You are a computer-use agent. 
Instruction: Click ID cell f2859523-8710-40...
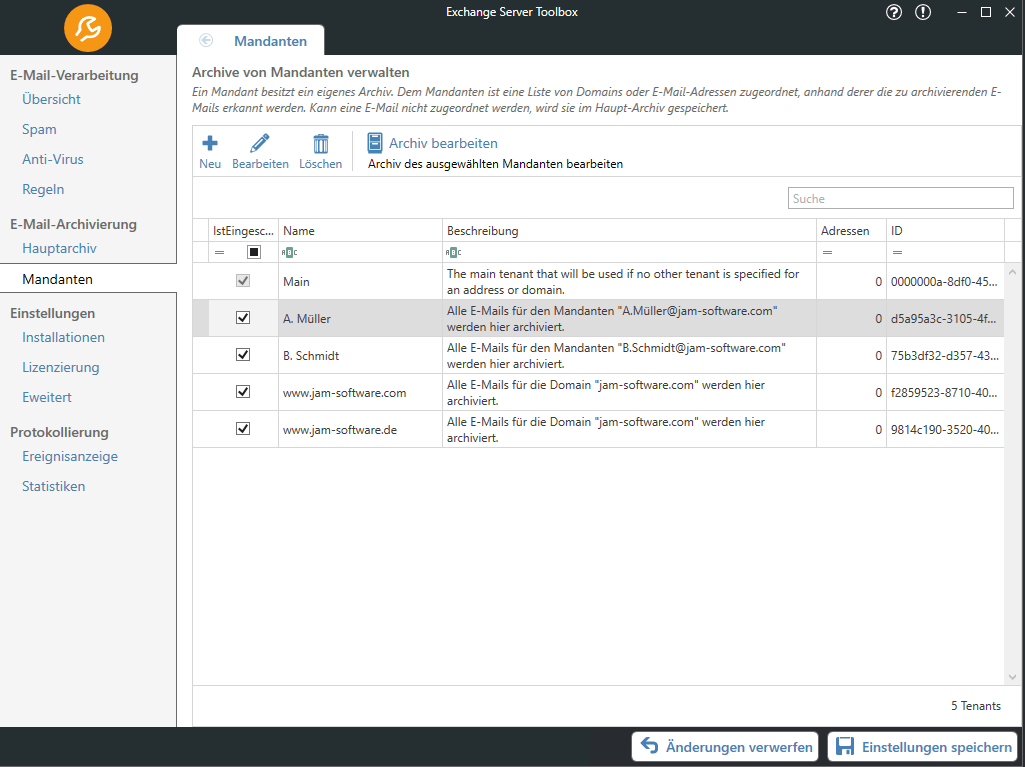click(x=945, y=393)
